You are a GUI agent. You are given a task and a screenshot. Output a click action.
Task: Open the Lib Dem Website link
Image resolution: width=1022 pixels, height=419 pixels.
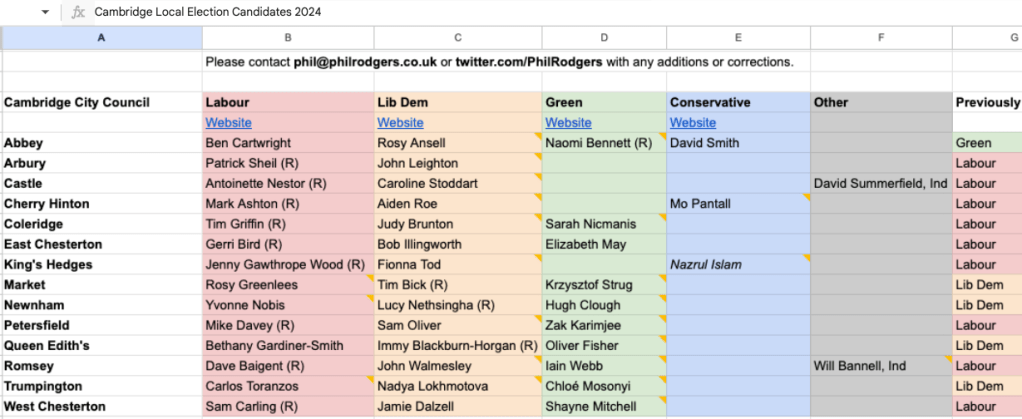tap(400, 123)
